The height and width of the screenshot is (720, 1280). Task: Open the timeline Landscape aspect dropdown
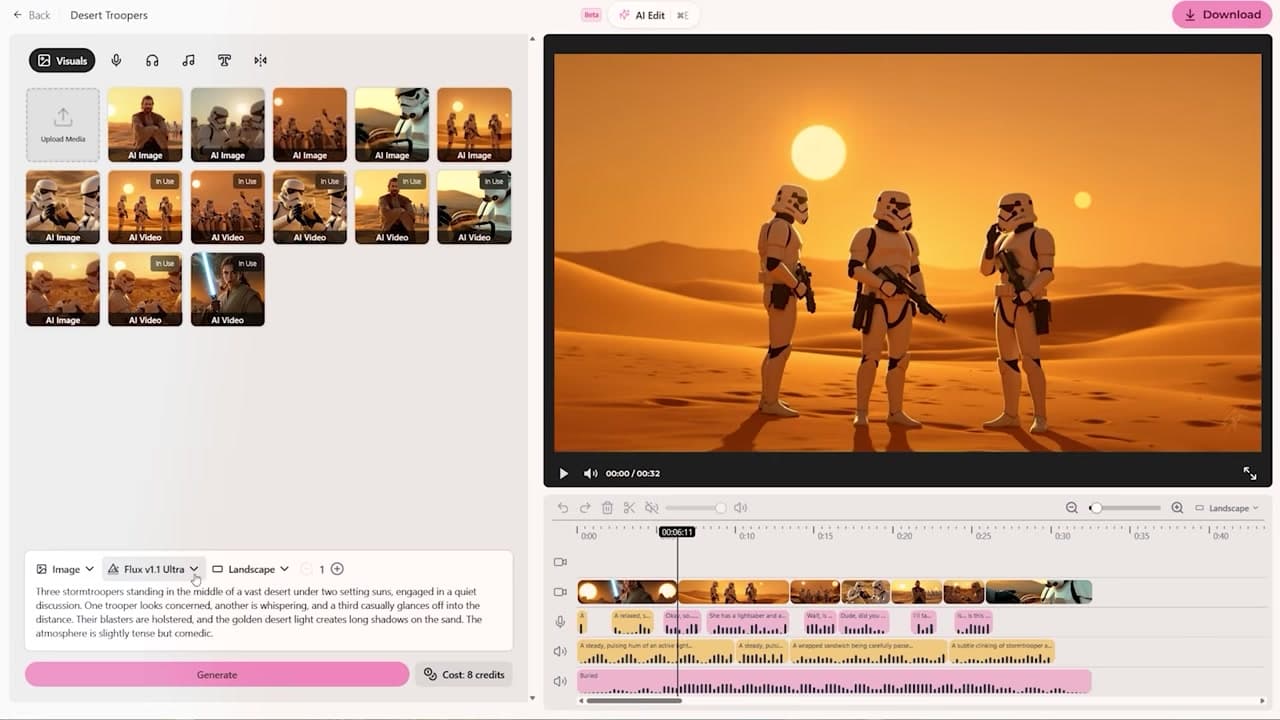[1227, 508]
